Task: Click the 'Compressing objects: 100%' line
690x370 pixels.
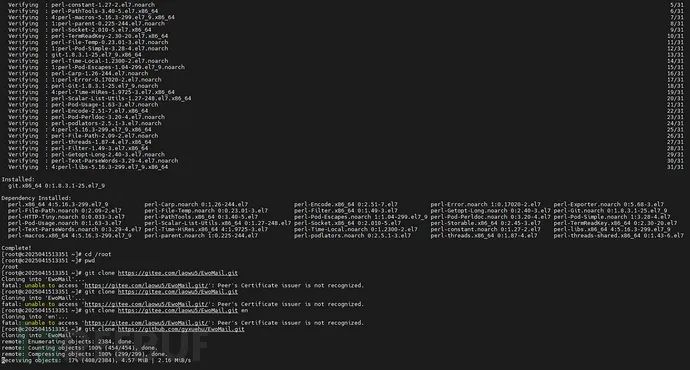Action: pyautogui.click(x=84, y=354)
